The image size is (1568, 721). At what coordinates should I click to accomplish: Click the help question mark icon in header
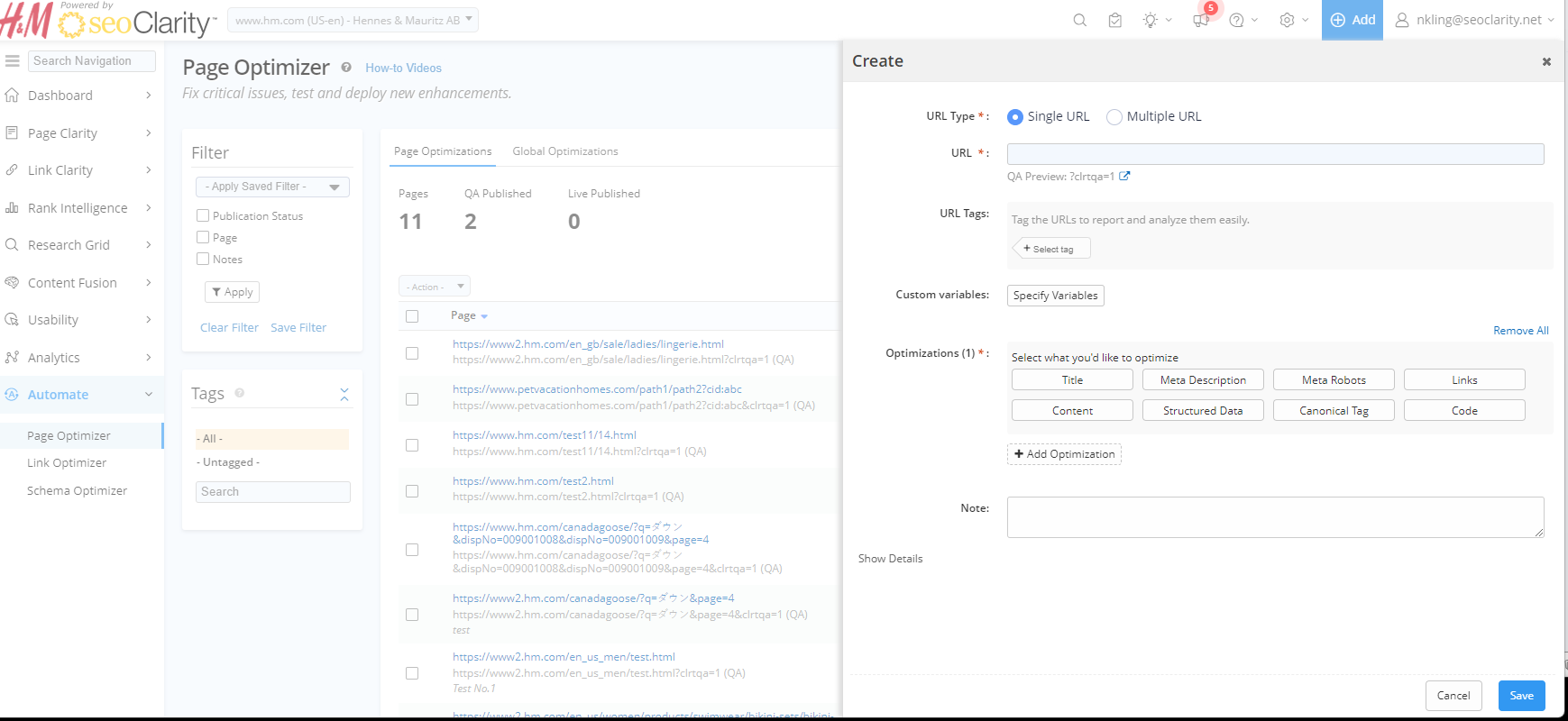click(1237, 20)
